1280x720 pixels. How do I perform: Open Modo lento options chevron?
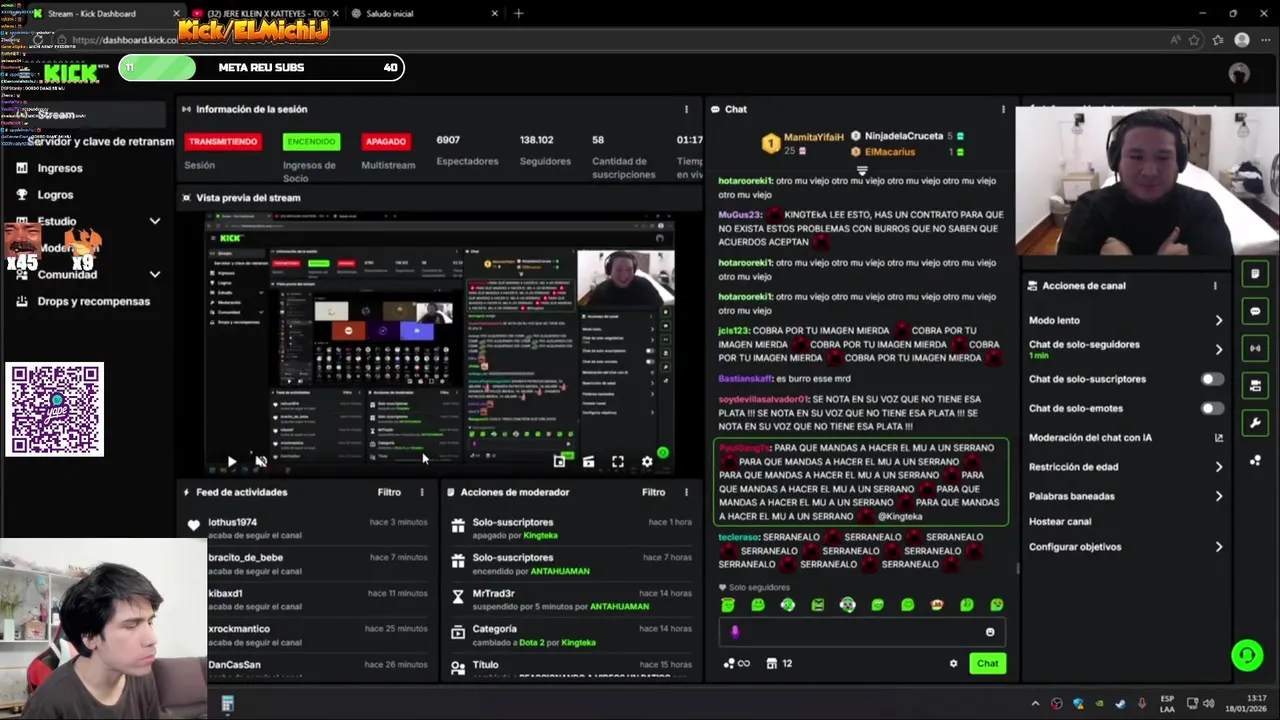pos(1218,320)
